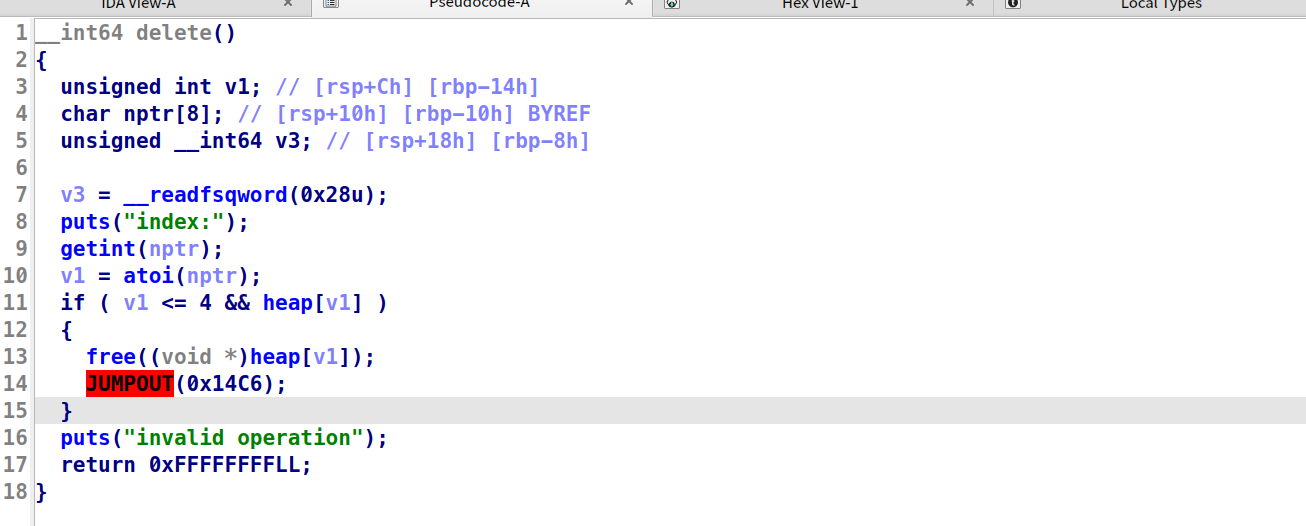
Task: Click the opening brace on line 12
Action: point(66,330)
